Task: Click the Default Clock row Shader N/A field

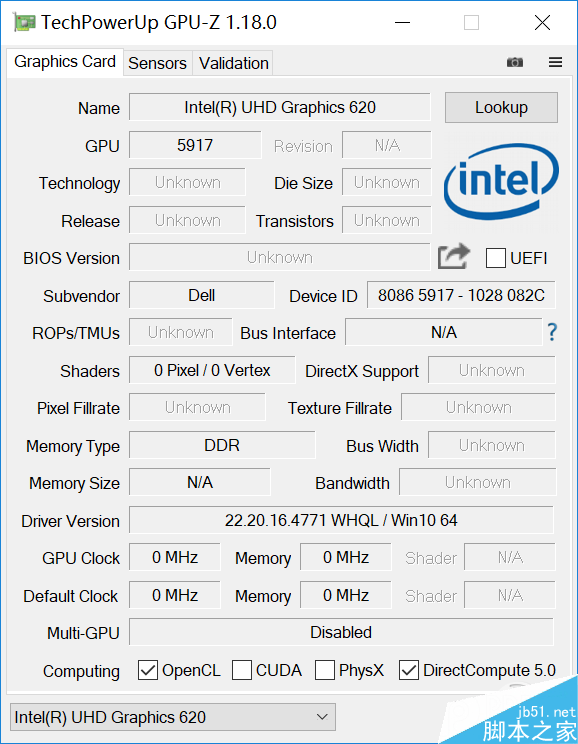Action: pos(510,595)
